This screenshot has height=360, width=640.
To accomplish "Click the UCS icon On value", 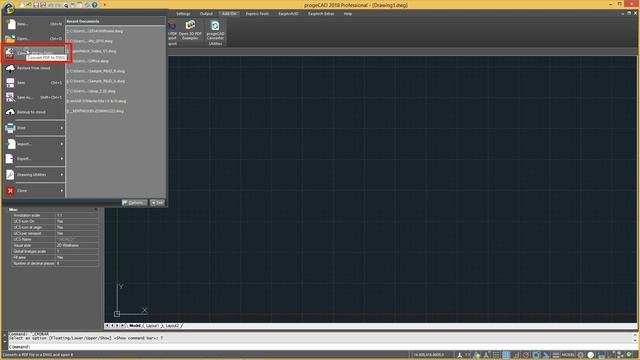I will coord(77,221).
